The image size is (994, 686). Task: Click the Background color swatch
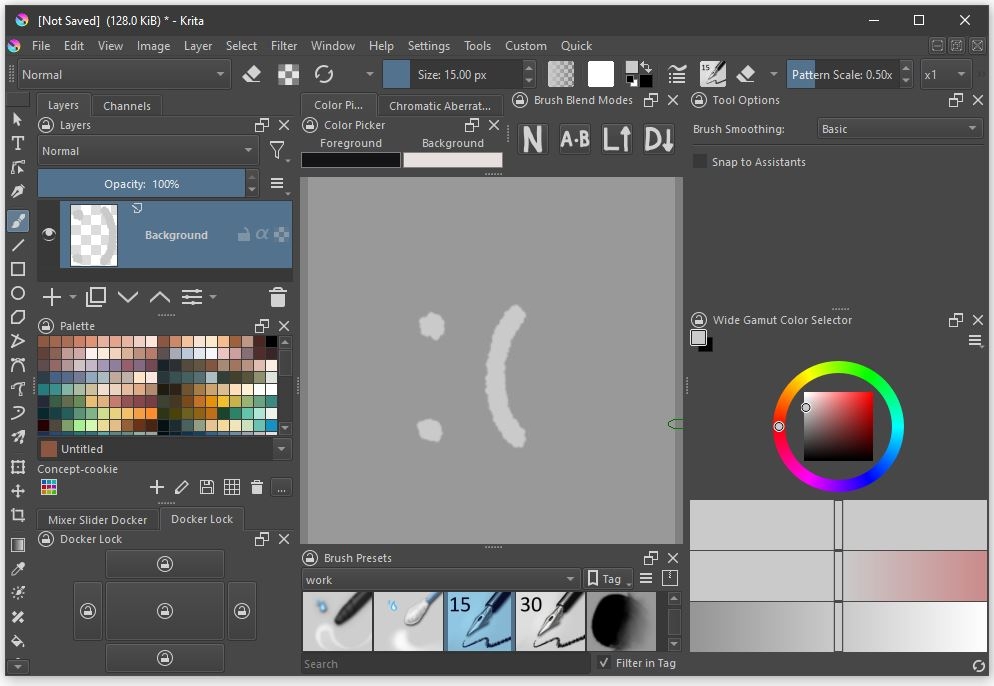(452, 160)
